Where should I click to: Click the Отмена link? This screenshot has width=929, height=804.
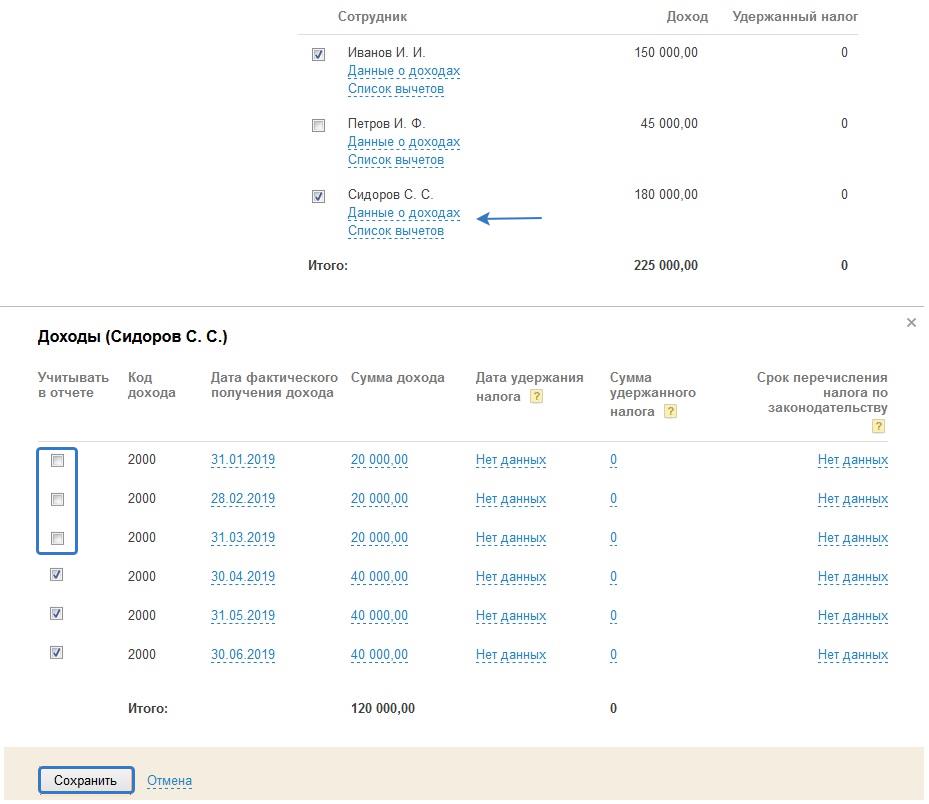click(x=169, y=781)
